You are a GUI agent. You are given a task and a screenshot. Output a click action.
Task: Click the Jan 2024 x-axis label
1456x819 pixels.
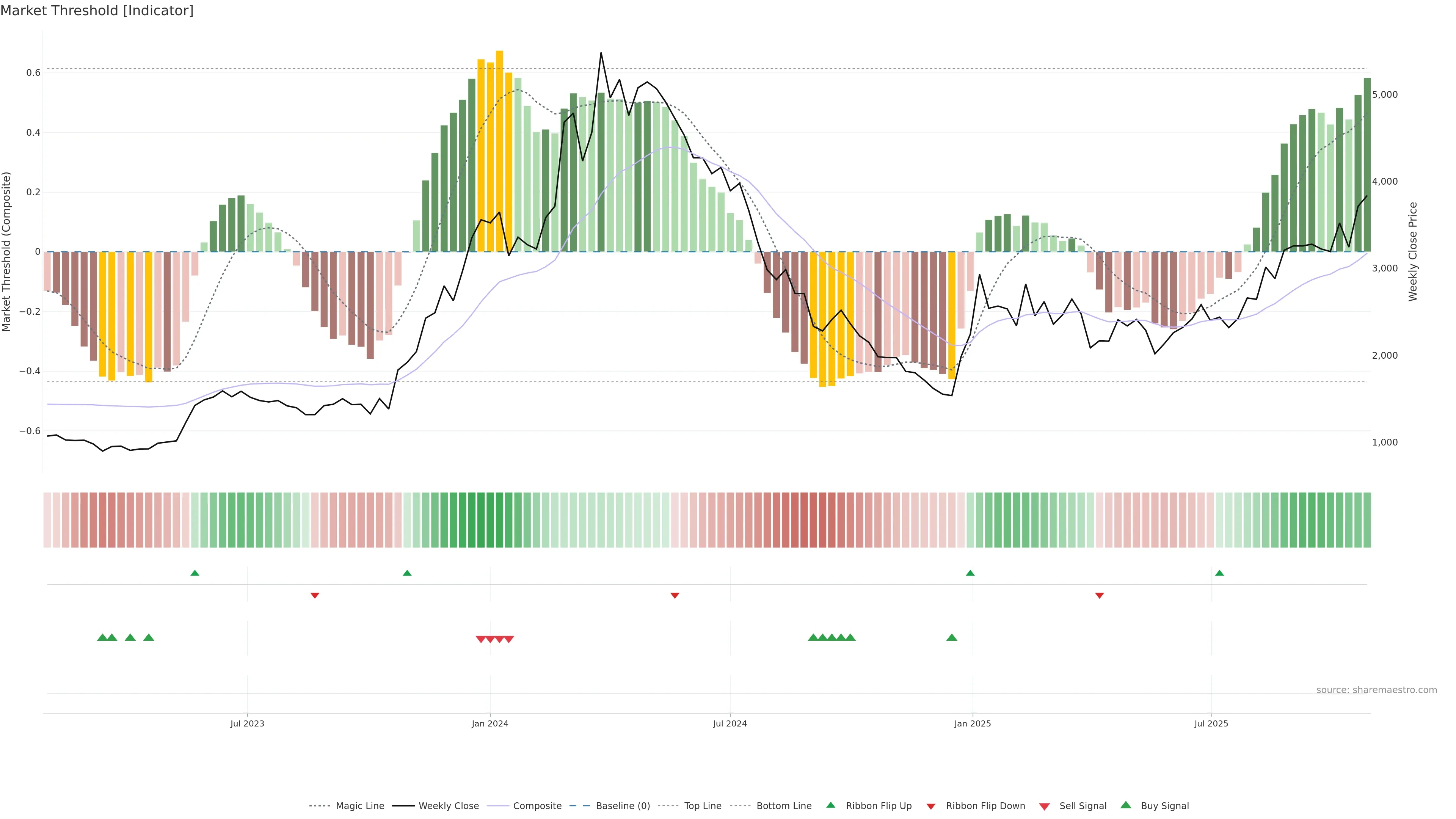click(x=490, y=723)
